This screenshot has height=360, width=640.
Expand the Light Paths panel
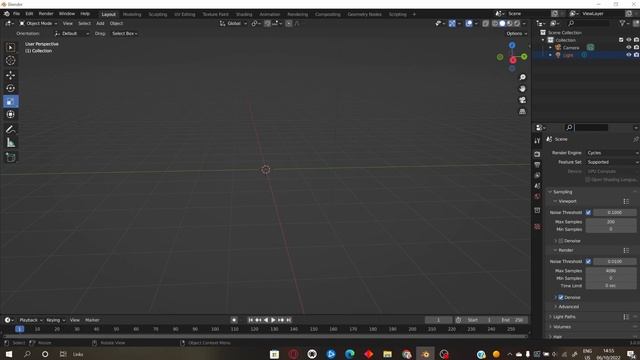(x=564, y=317)
